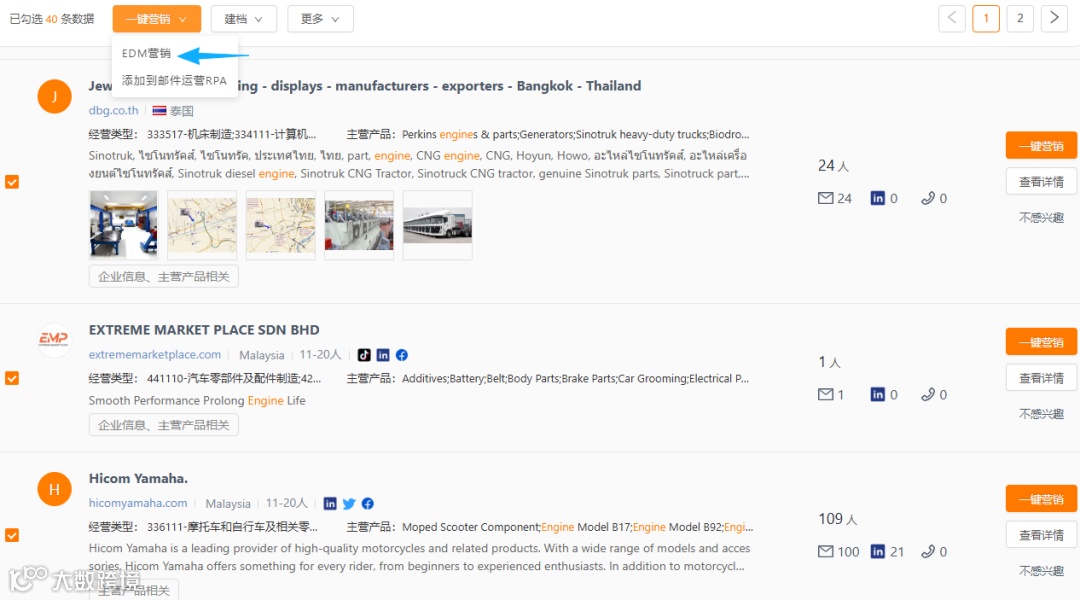
Task: Expand the 建档 dropdown
Action: [243, 19]
